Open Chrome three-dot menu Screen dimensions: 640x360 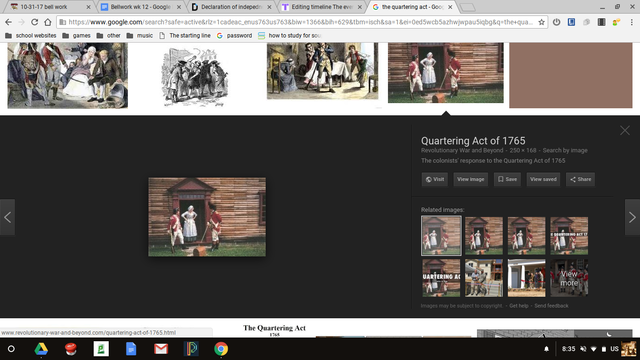point(631,22)
